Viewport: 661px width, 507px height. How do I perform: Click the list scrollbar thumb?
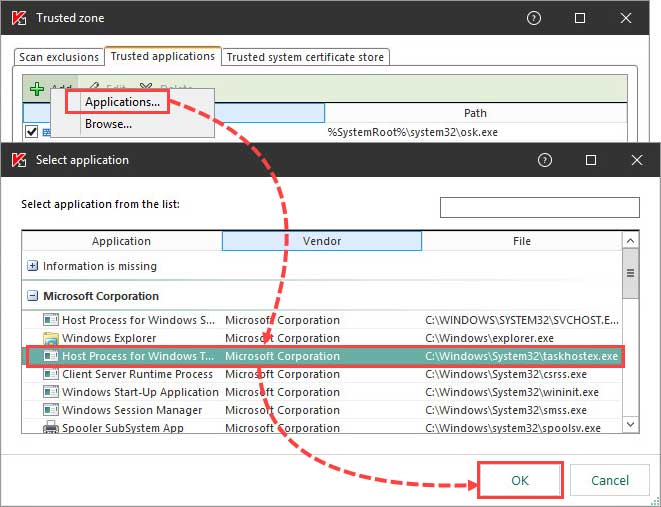[631, 273]
